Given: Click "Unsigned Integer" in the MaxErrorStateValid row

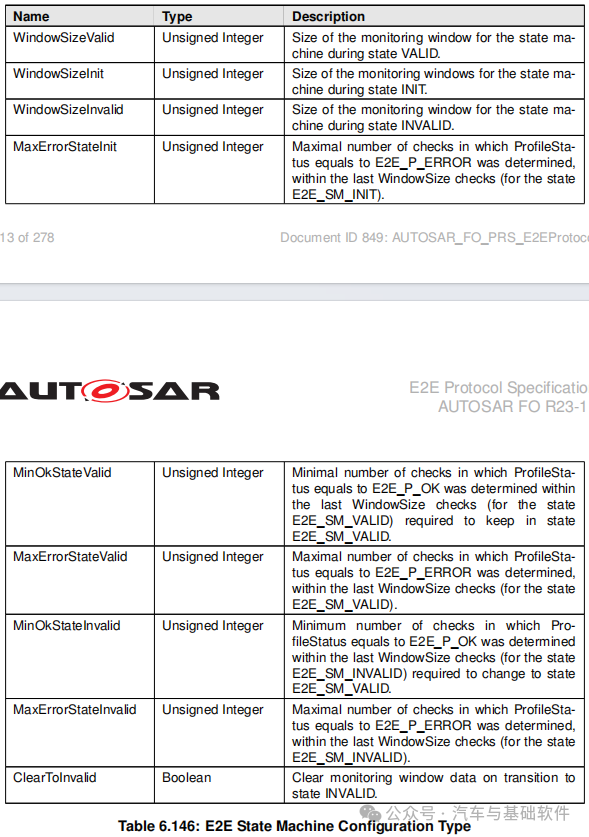Looking at the screenshot, I should pyautogui.click(x=213, y=556).
